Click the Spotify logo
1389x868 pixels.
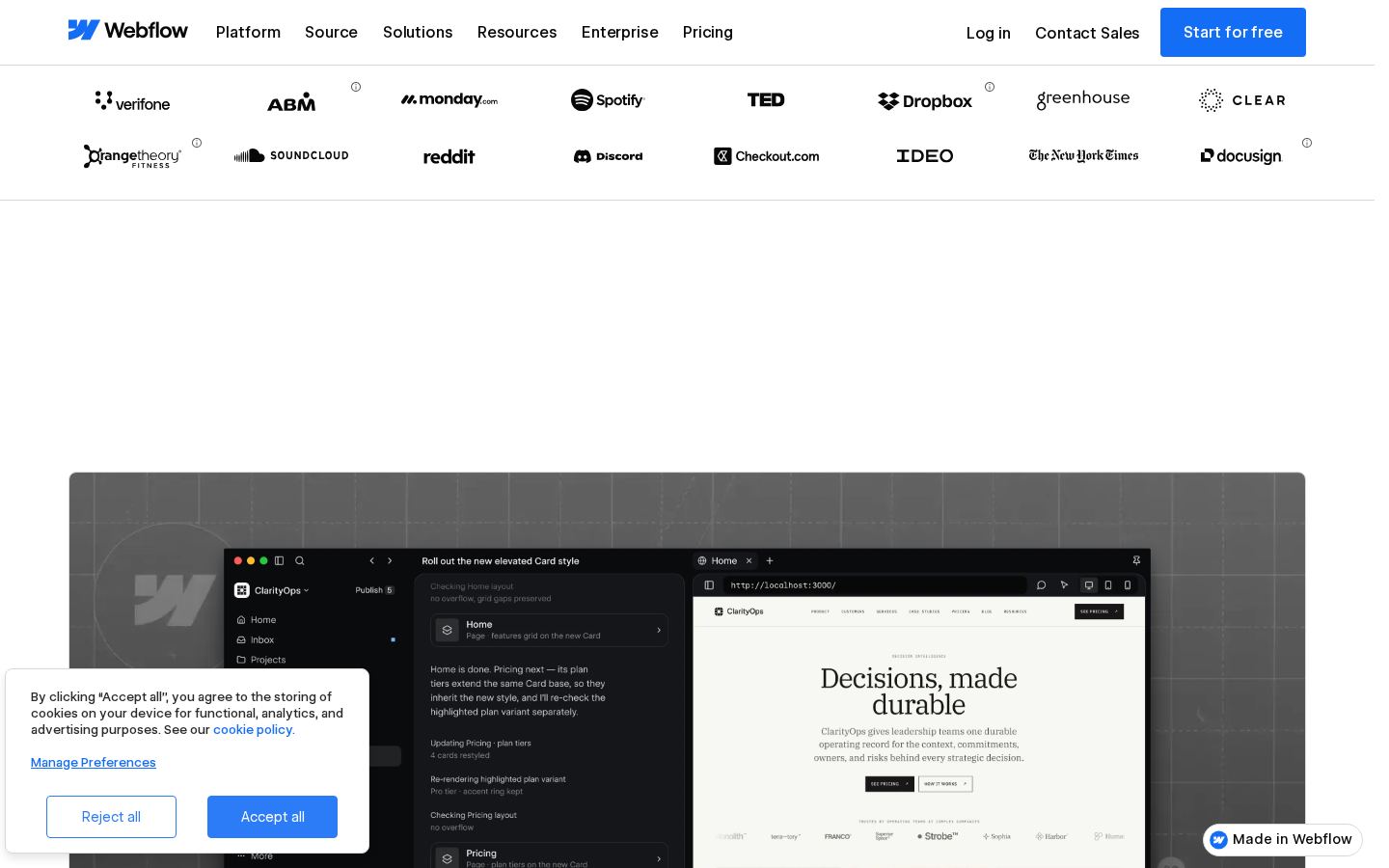tap(608, 99)
